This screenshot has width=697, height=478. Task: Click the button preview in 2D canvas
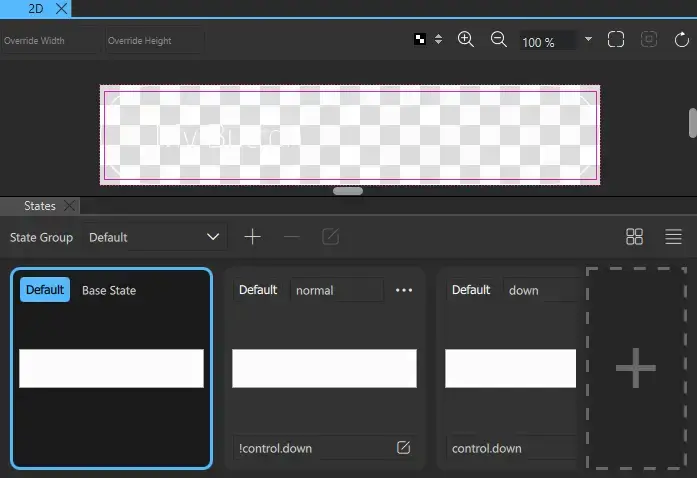pos(350,135)
